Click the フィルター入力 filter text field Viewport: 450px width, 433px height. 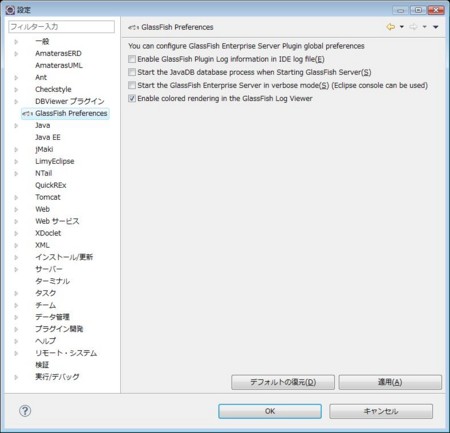coord(61,27)
